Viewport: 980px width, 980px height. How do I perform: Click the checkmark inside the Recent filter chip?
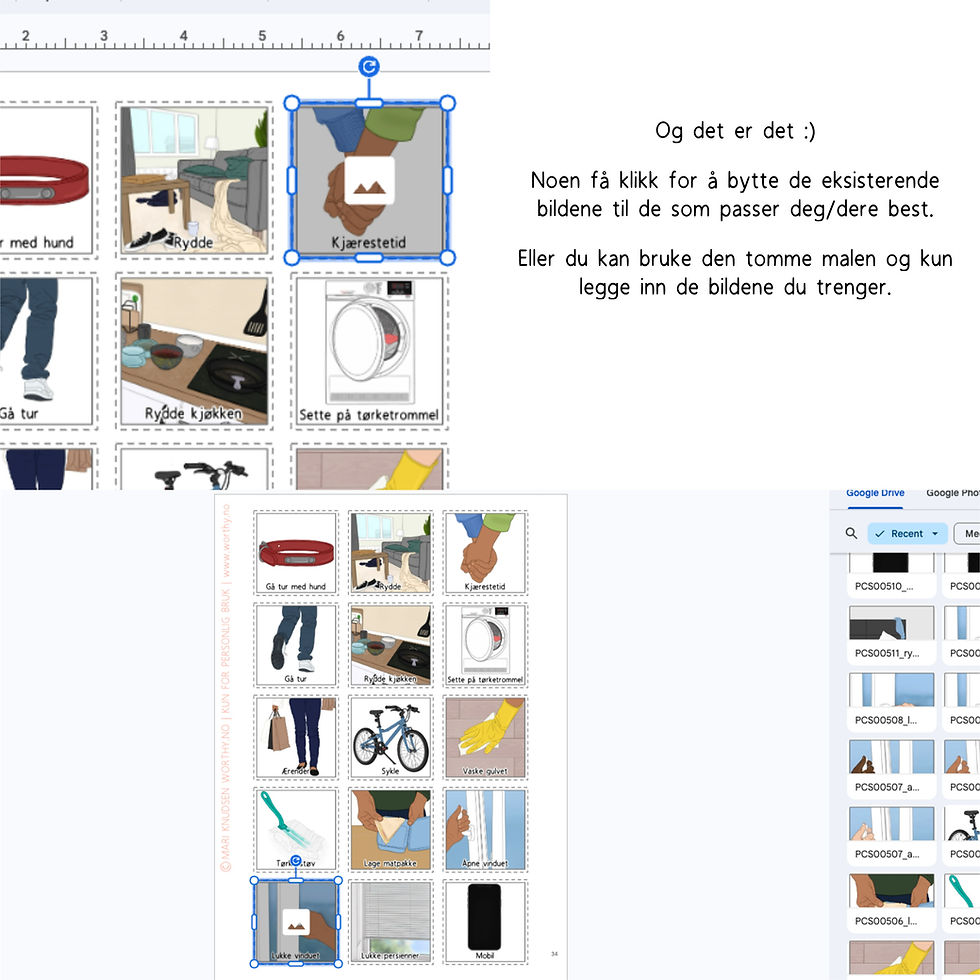coord(879,533)
